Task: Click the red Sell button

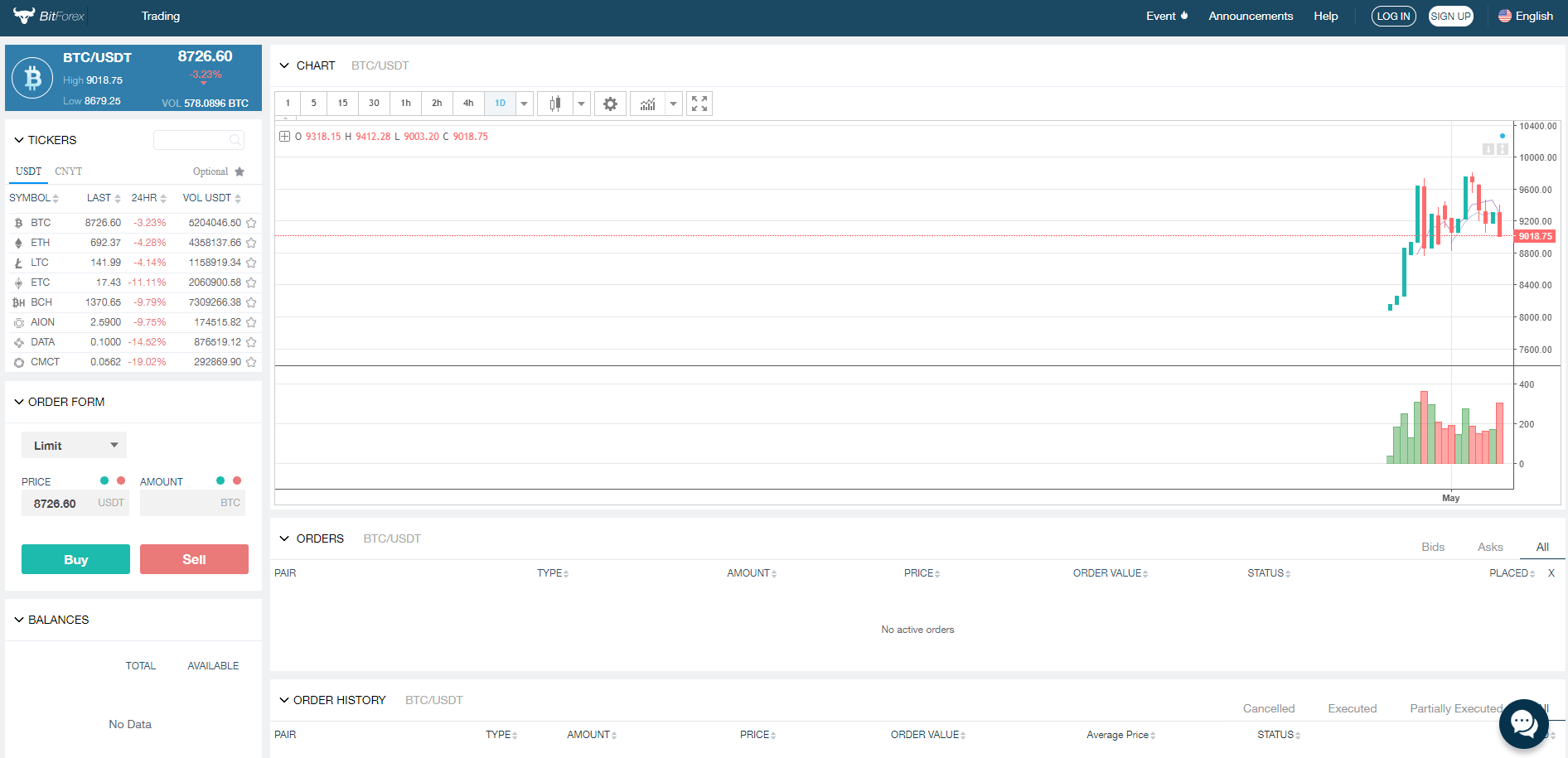Action: 194,559
